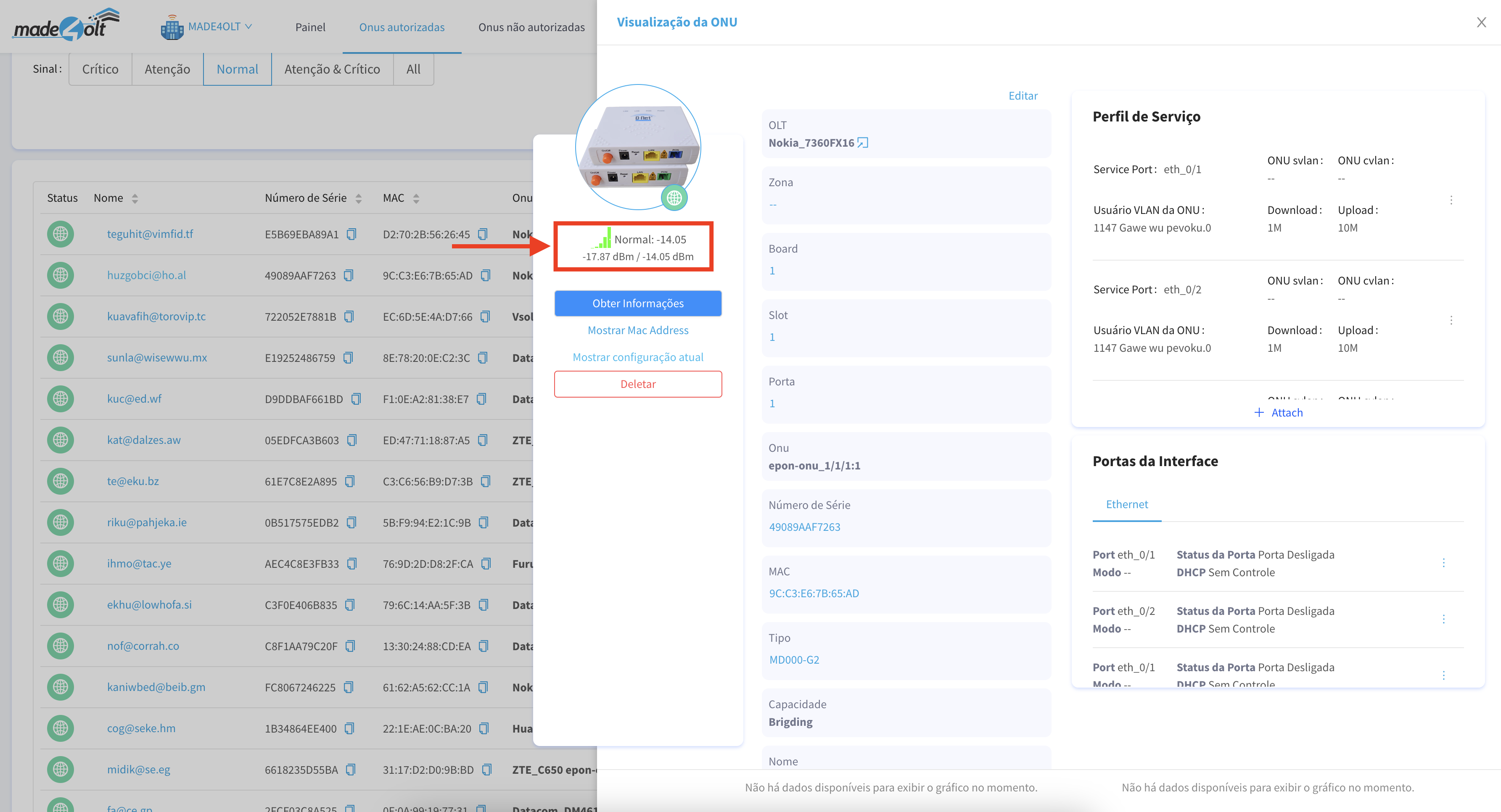
Task: Click the Mostrar Mac Address link
Action: click(x=637, y=330)
